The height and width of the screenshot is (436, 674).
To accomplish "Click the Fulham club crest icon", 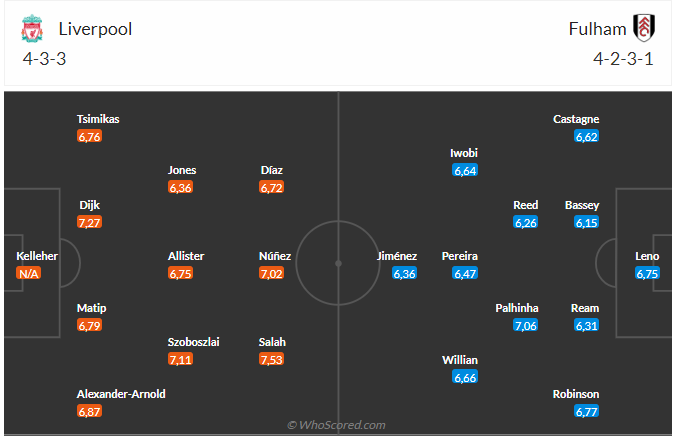I will click(643, 28).
